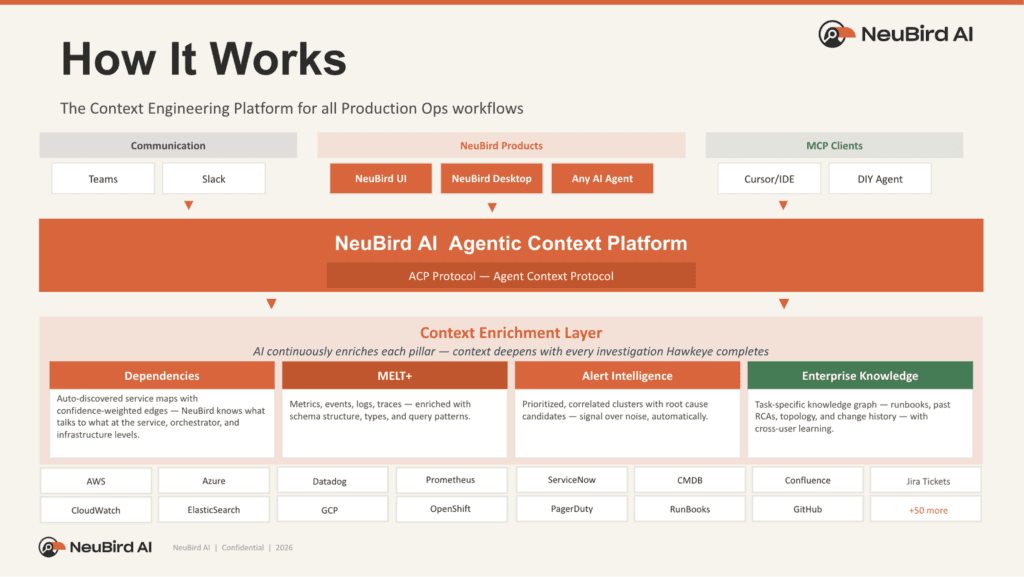Click the CMDB integration tile
1024x577 pixels.
(690, 480)
